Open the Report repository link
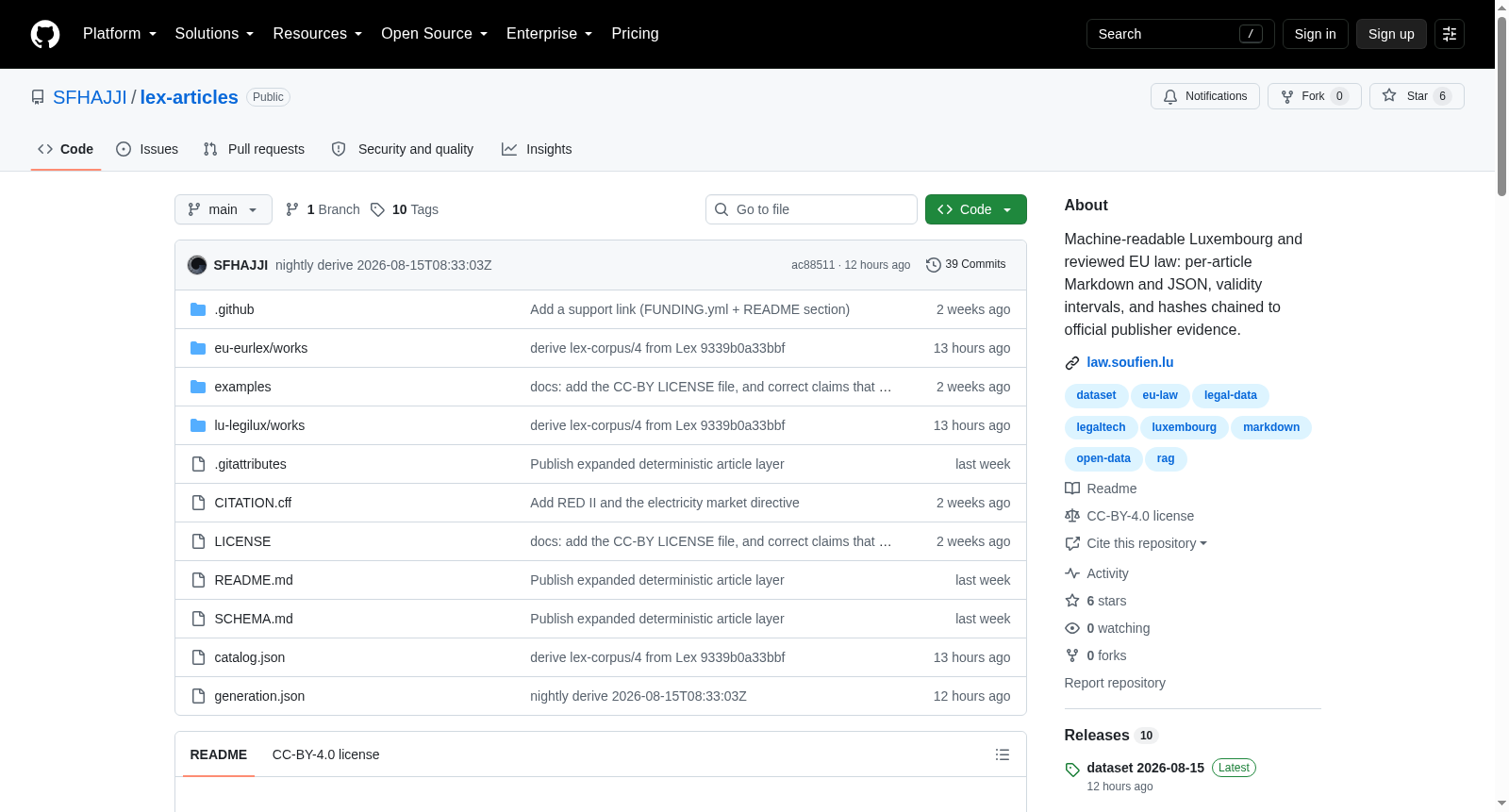 pyautogui.click(x=1115, y=683)
